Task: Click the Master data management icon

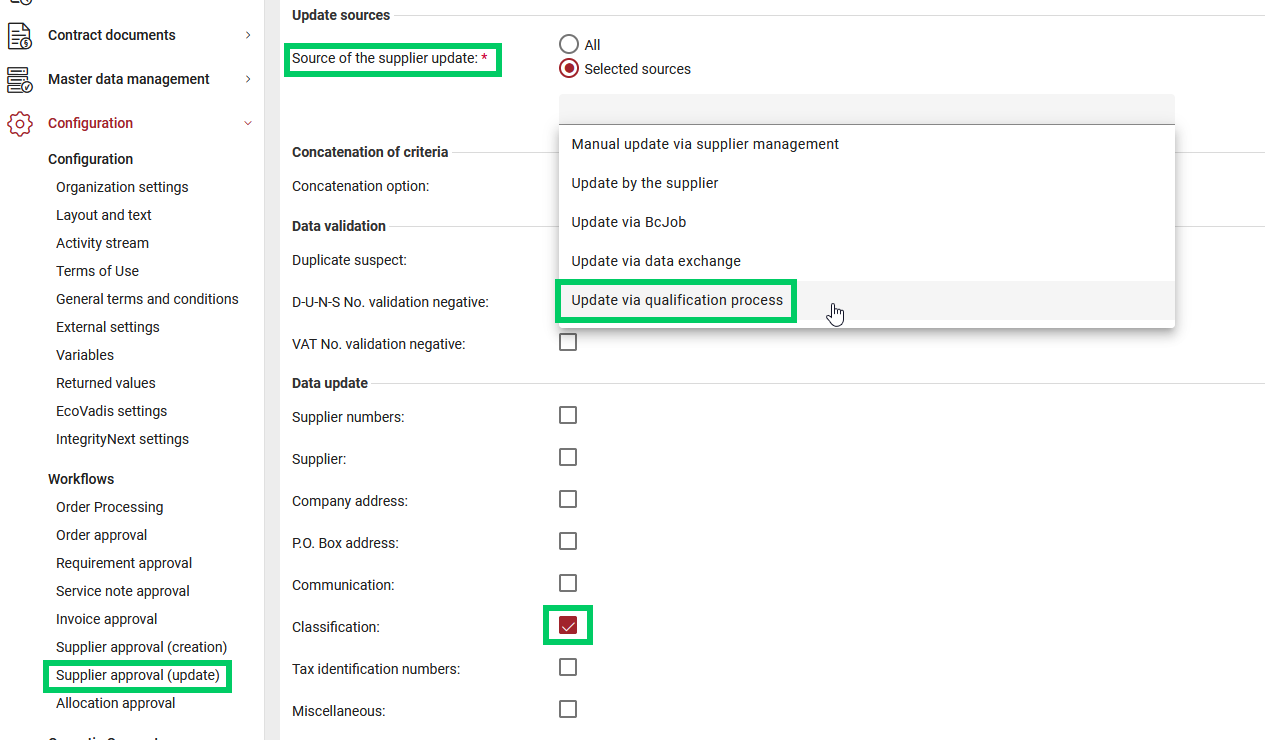Action: click(x=19, y=80)
